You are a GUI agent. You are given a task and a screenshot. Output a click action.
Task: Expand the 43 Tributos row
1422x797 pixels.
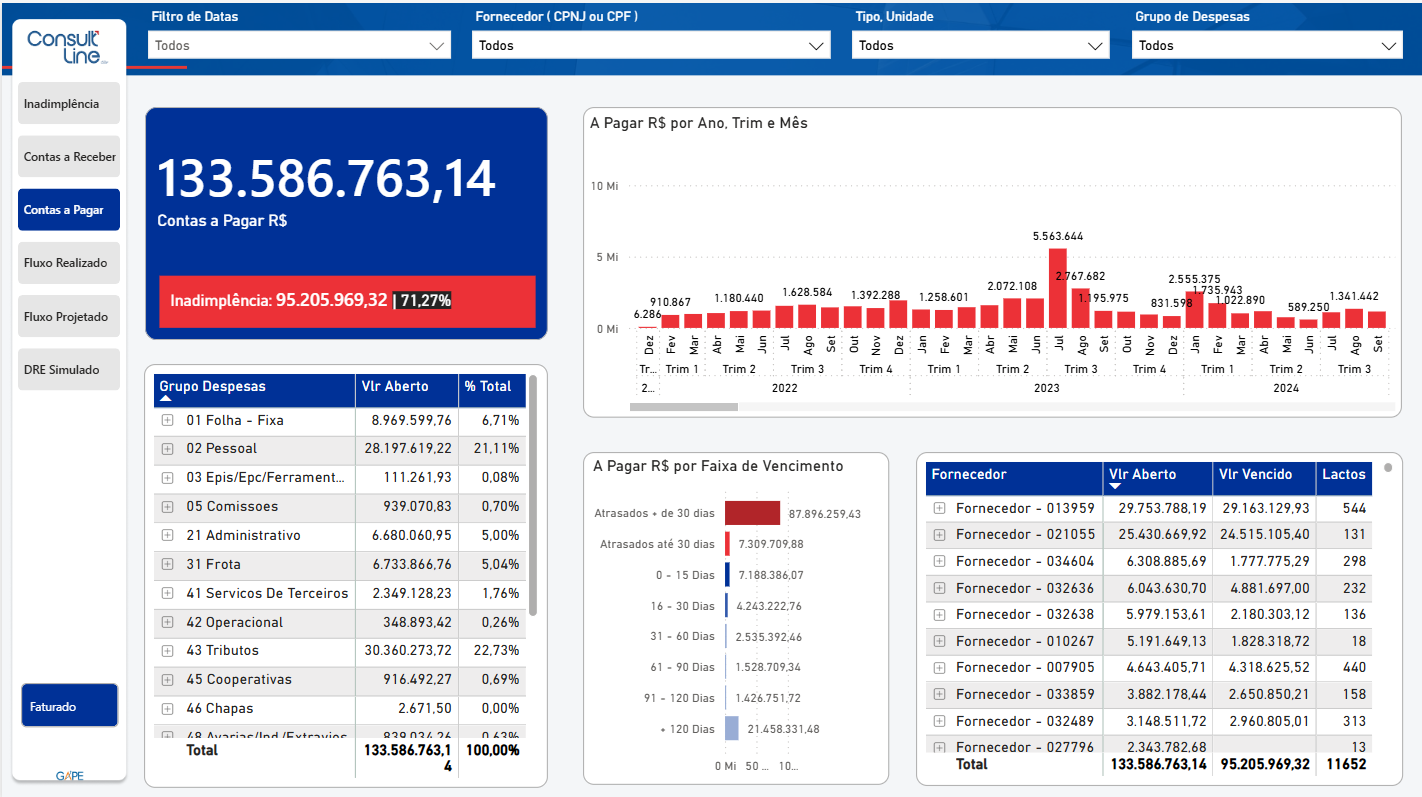[168, 651]
